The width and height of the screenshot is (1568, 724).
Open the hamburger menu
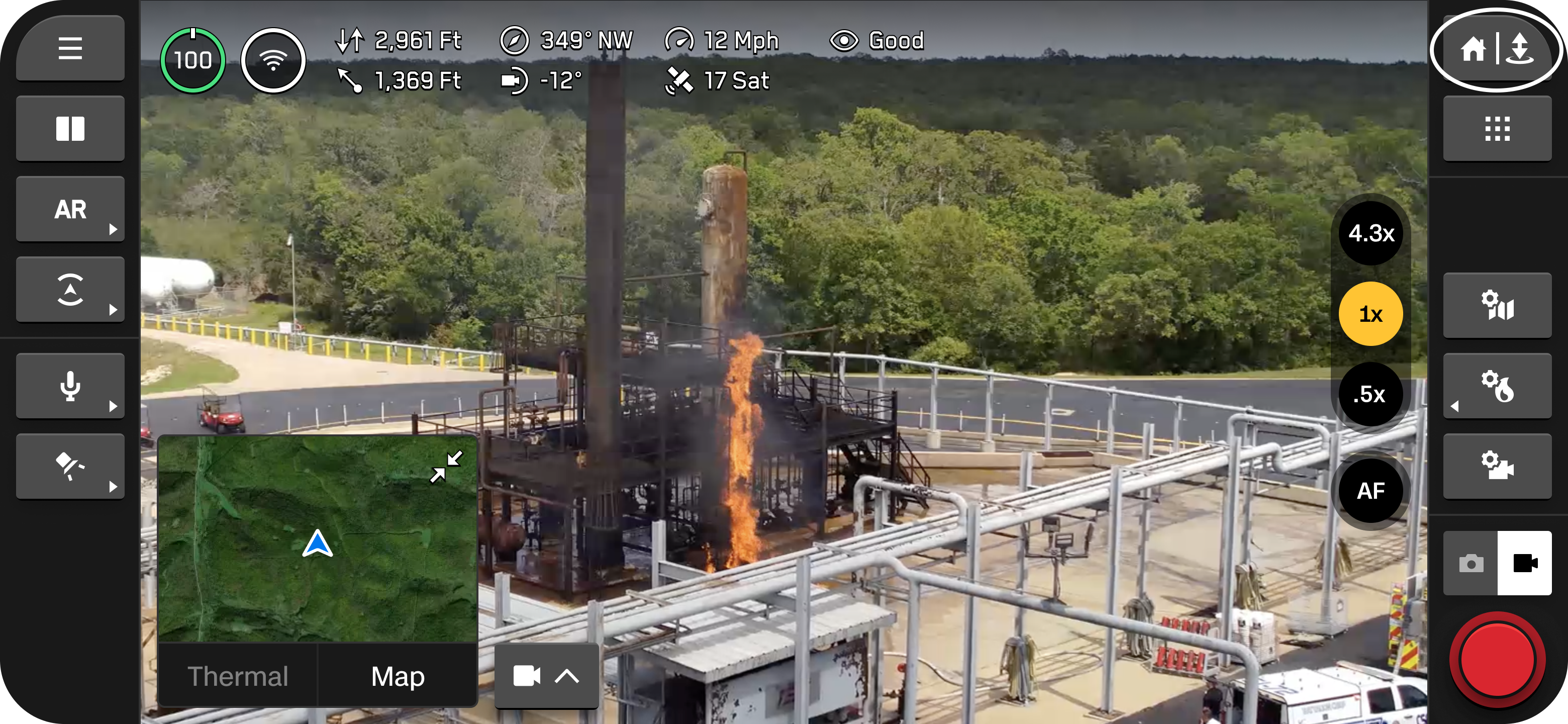point(70,48)
